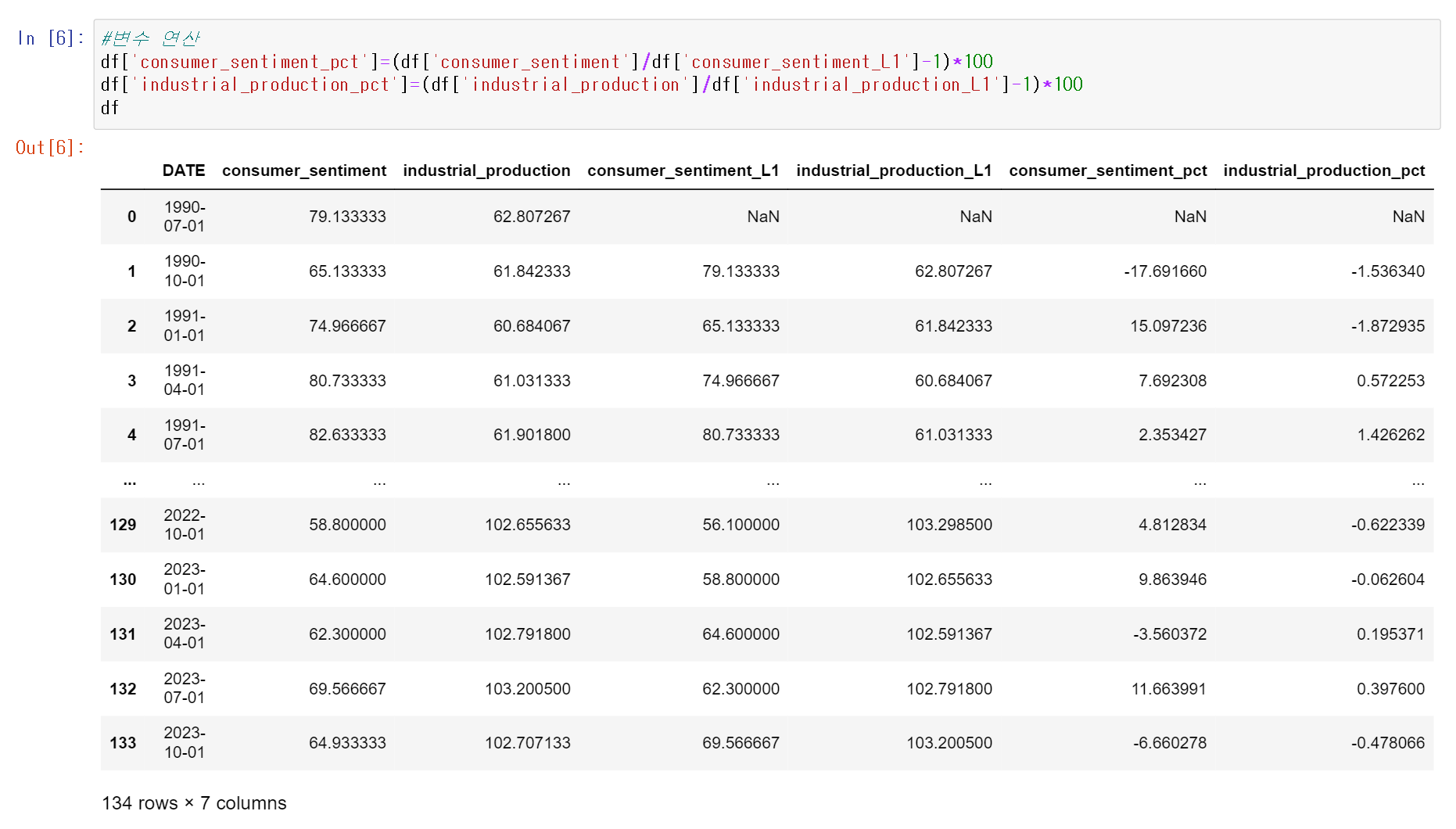Viewport: 1456px width, 829px height.
Task: Select the 2023-01-01 date cell
Action: point(185,579)
